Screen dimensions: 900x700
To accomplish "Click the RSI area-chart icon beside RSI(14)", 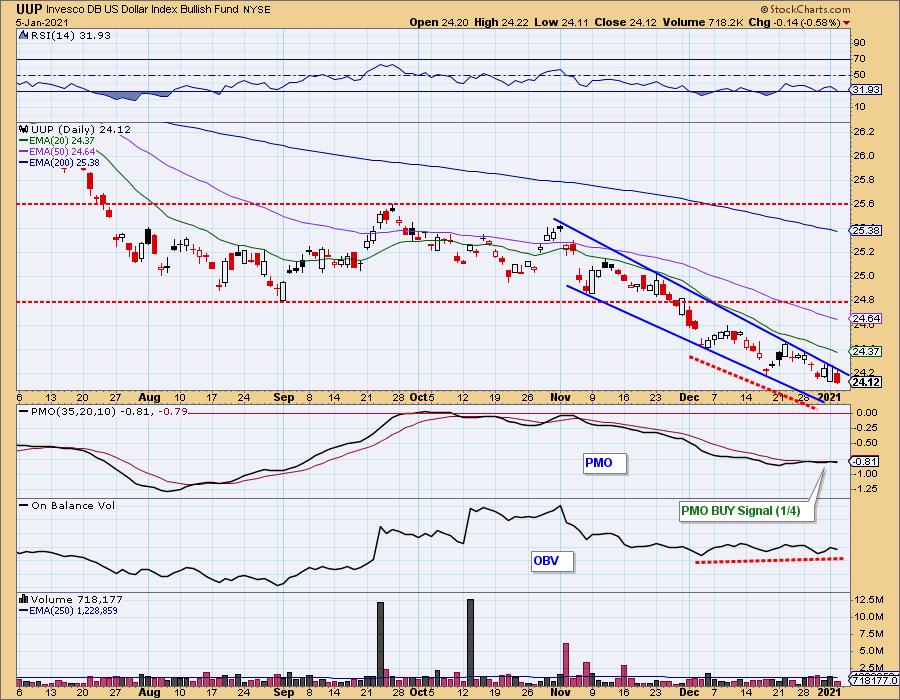I will pos(24,35).
